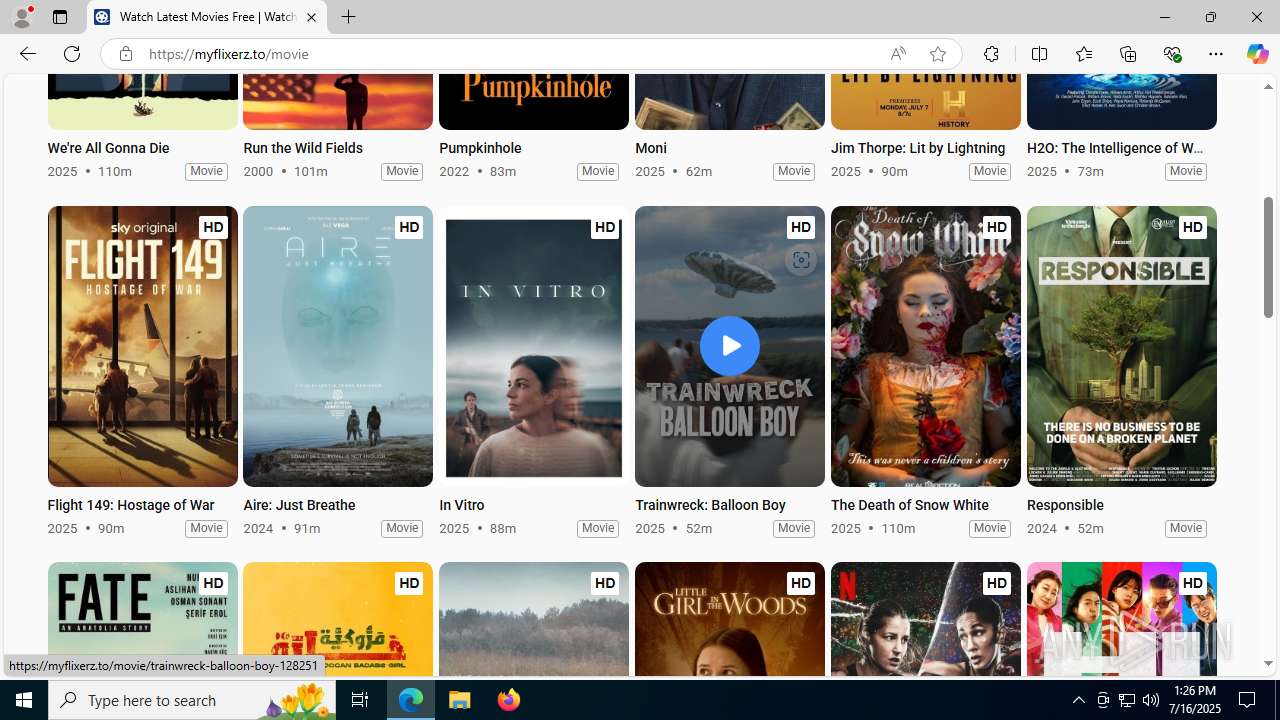Open The Death of Snow White title link
Viewport: 1280px width, 720px height.
pos(910,505)
